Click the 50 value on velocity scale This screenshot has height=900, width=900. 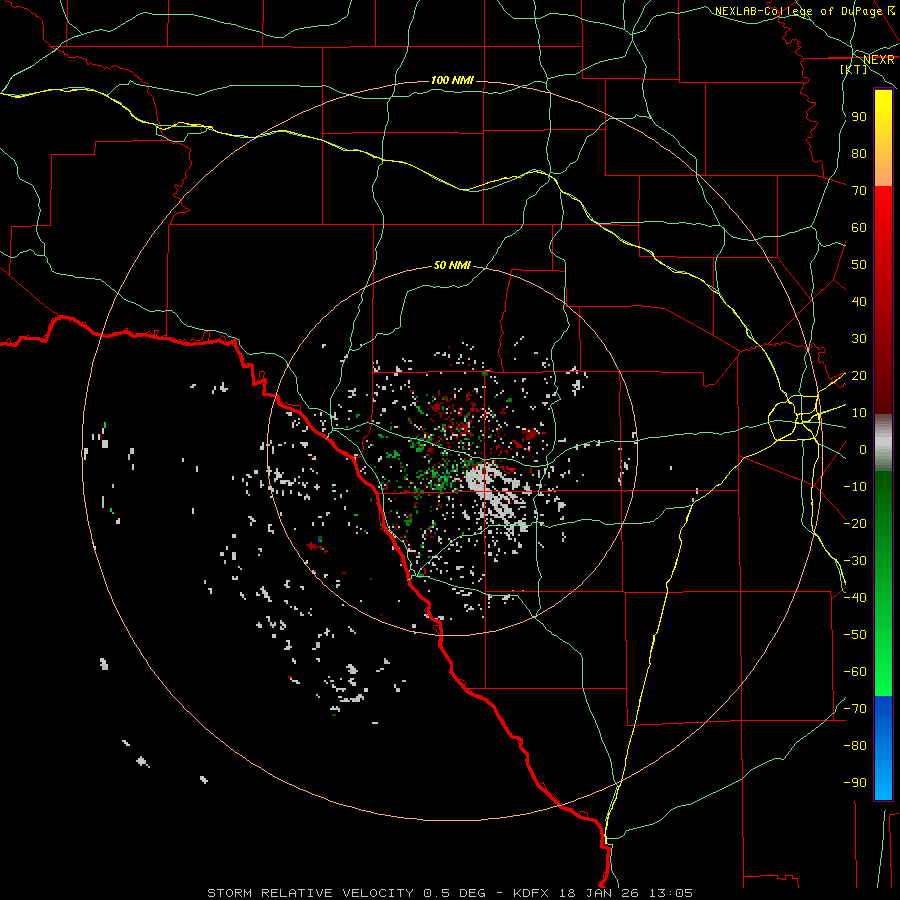(859, 265)
